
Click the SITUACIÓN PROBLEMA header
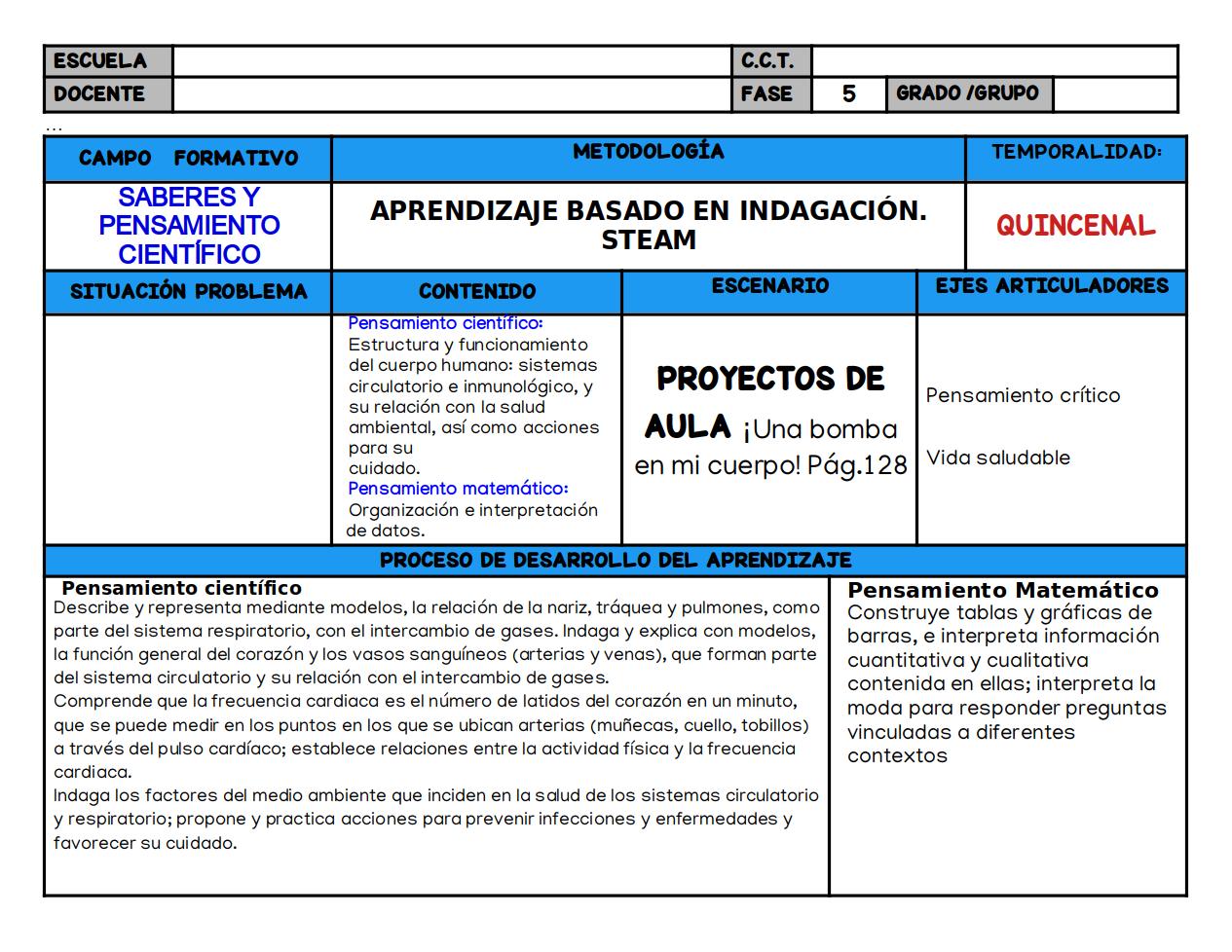(x=188, y=292)
